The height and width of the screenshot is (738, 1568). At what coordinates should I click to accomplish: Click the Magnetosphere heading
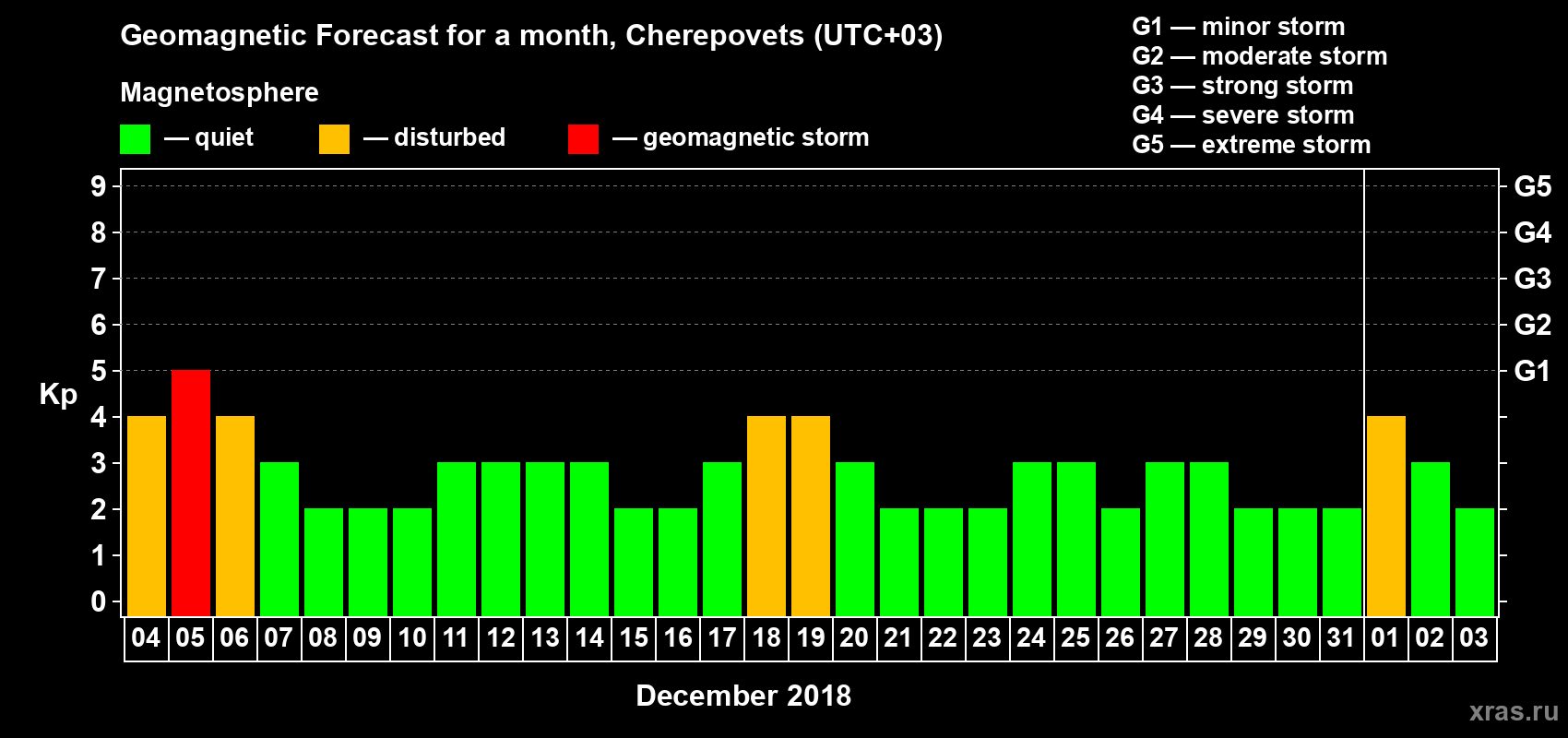[220, 93]
